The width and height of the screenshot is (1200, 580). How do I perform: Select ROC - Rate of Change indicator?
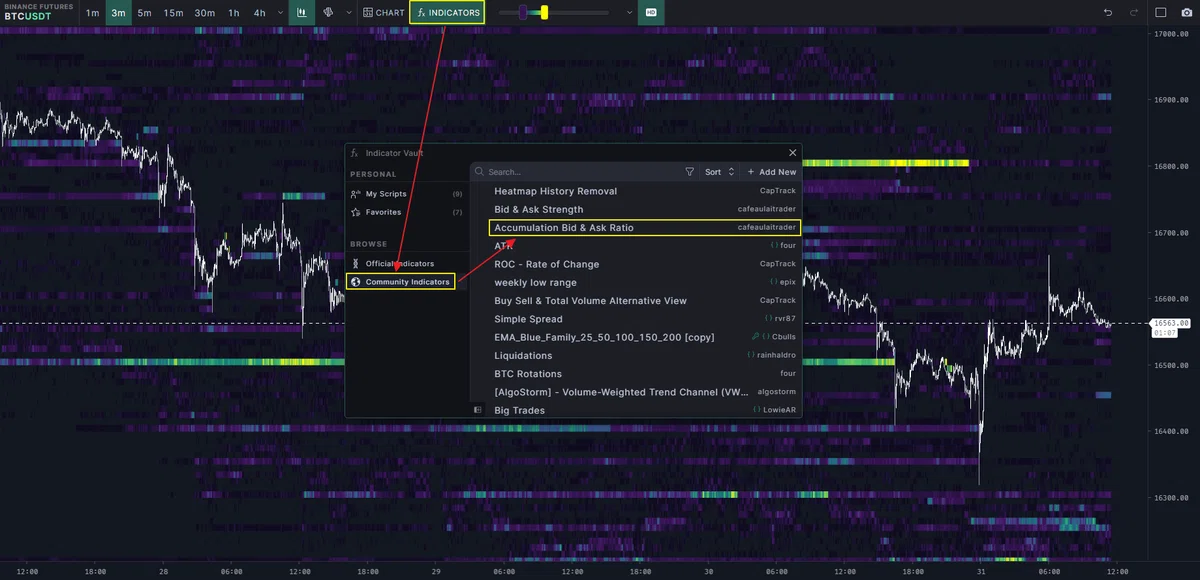(644, 264)
